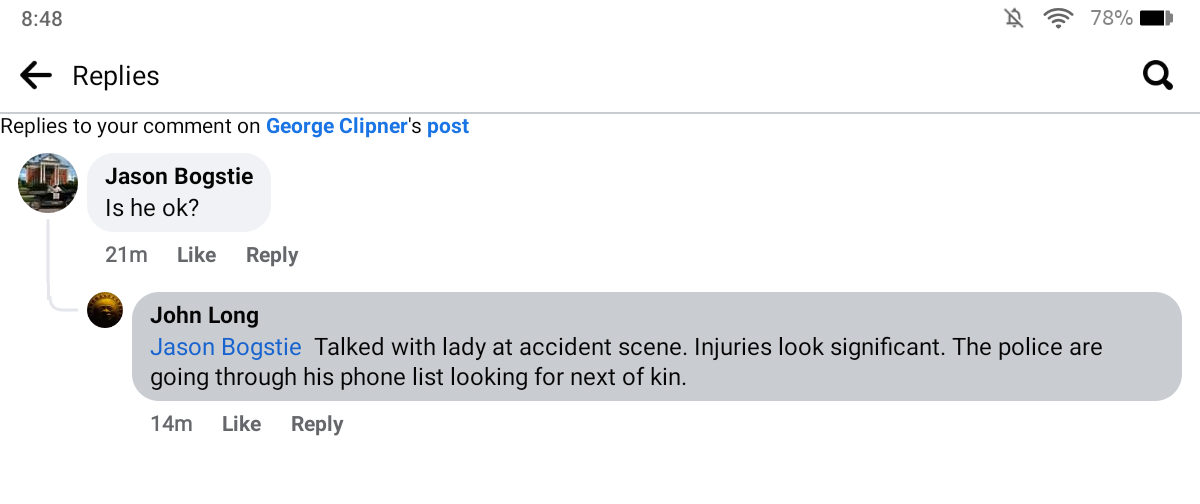Like John Long's reply
Screen dimensions: 1200x504
[241, 424]
